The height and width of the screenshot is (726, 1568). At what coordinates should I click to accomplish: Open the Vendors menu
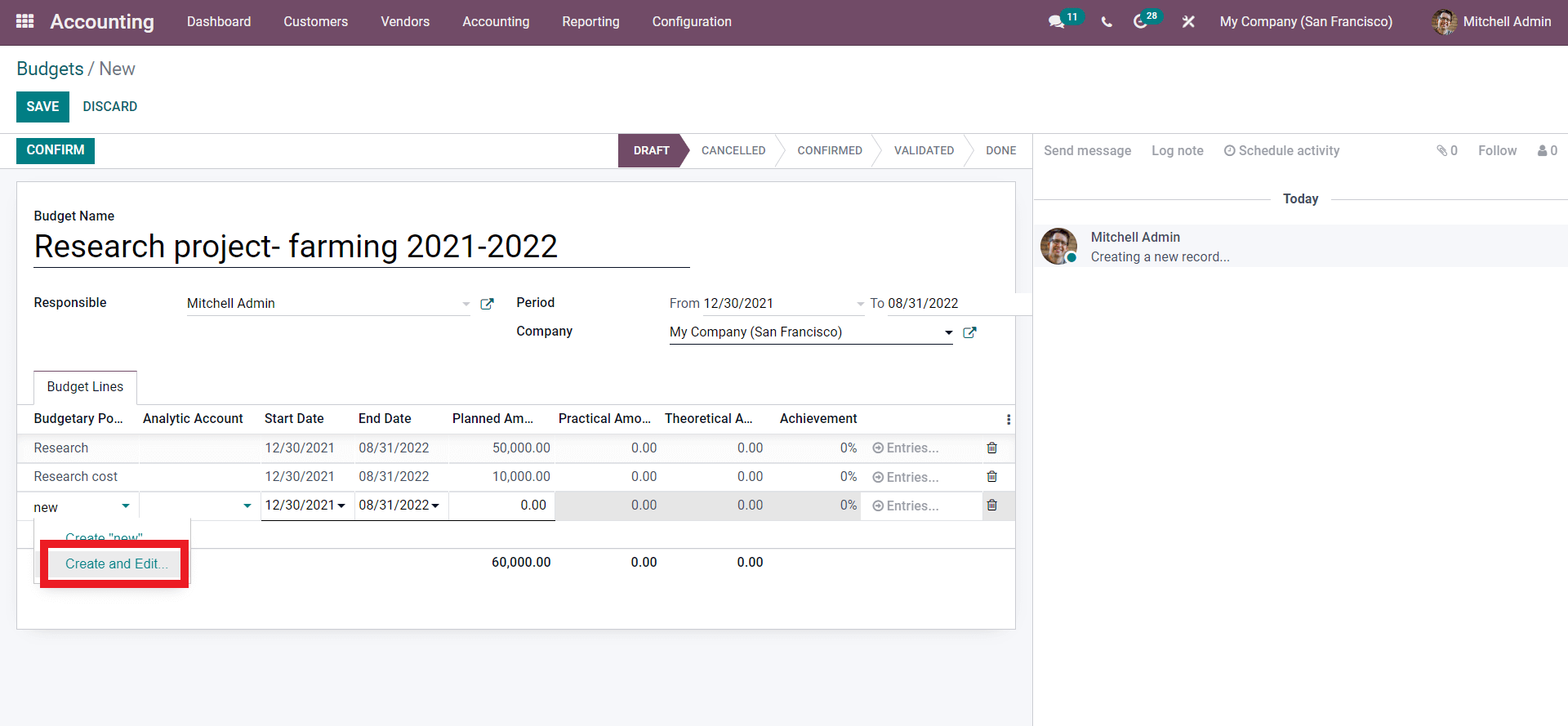405,22
